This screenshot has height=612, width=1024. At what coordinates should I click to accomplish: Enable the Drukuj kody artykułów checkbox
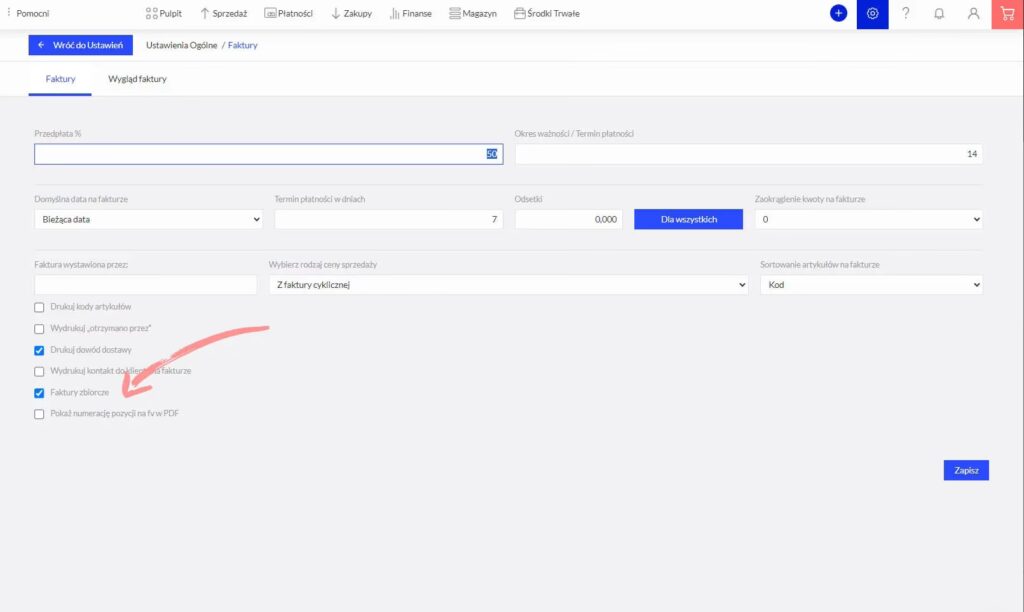coord(40,307)
